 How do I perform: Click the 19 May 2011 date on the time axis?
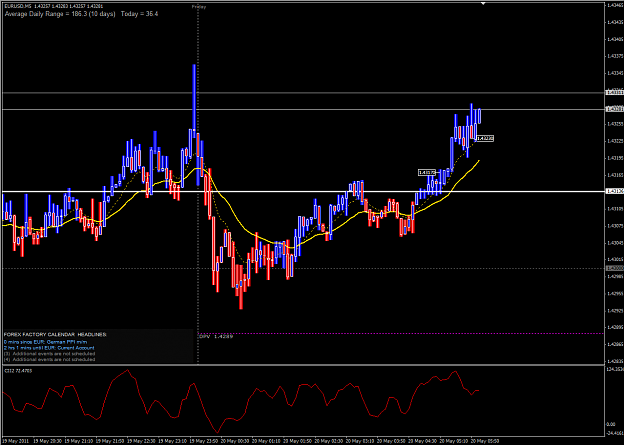(x=17, y=441)
